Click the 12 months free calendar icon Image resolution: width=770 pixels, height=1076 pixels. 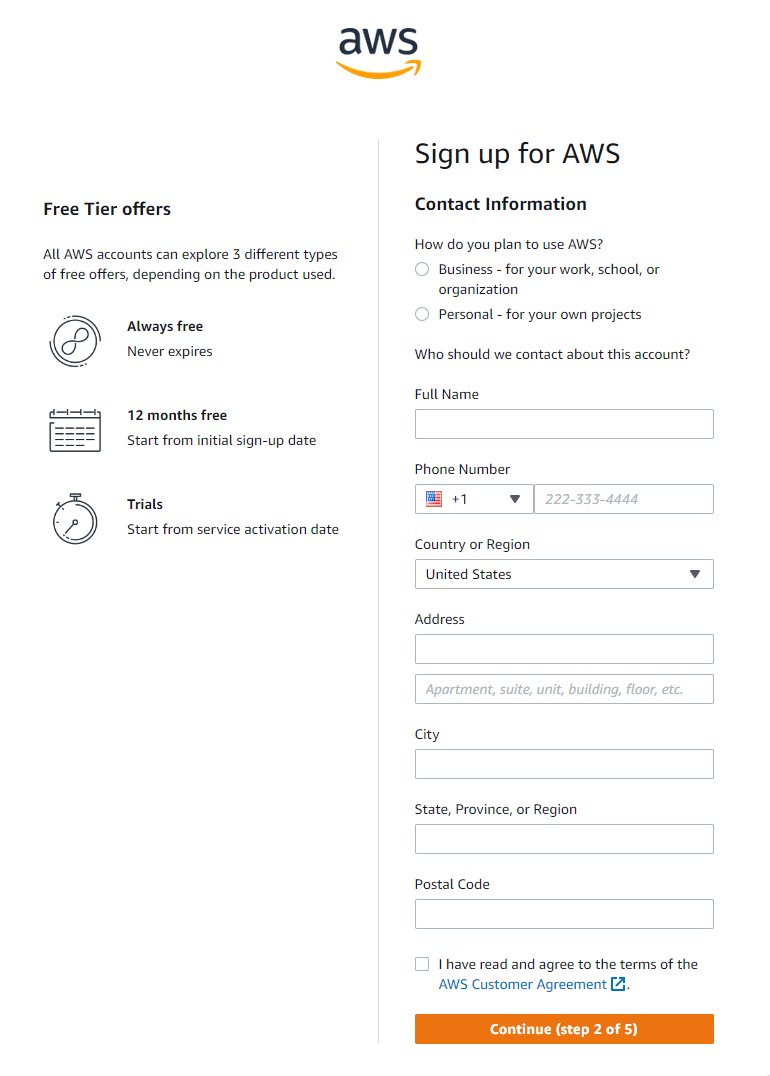point(75,430)
